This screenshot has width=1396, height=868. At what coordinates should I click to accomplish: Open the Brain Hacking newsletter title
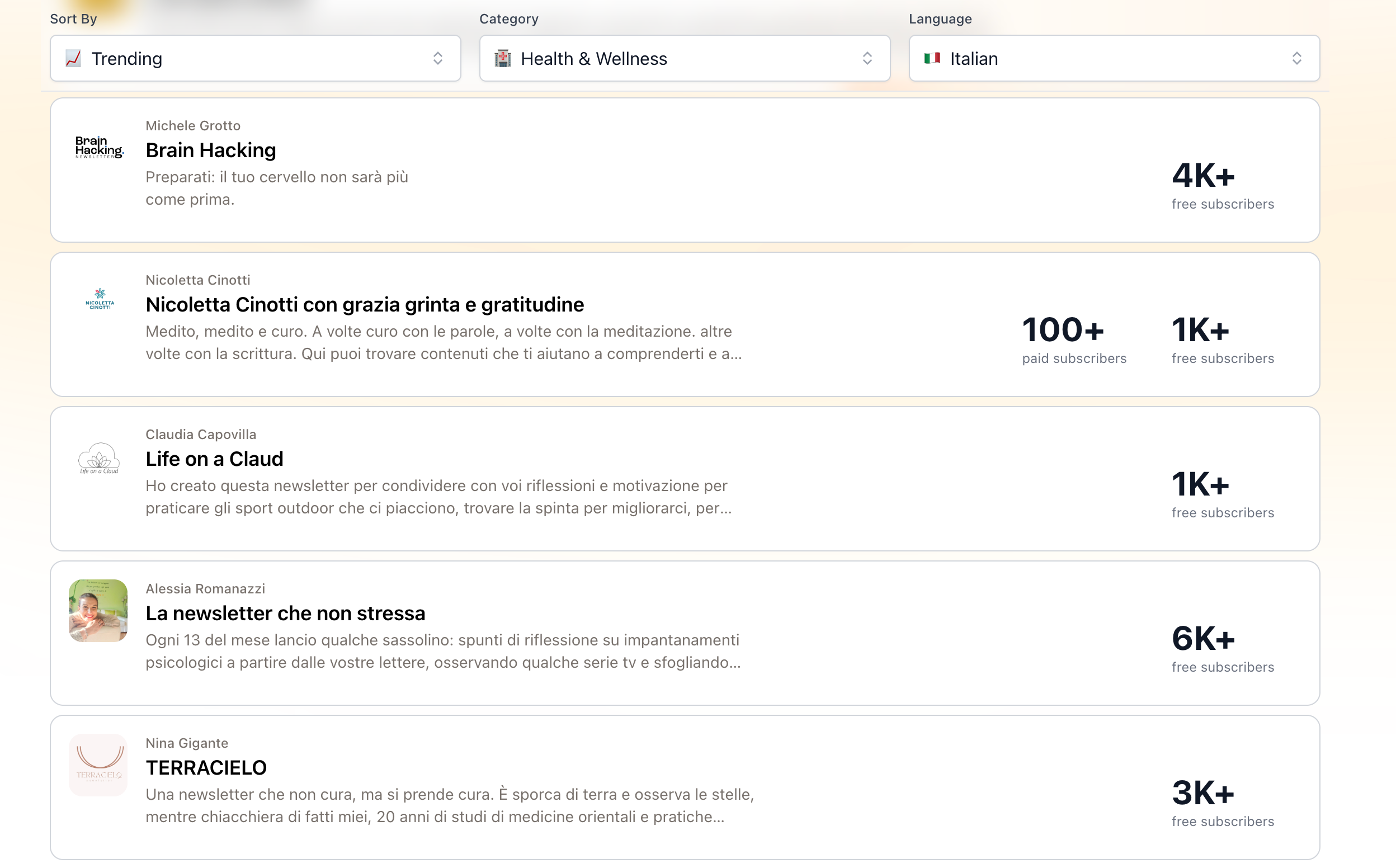211,150
